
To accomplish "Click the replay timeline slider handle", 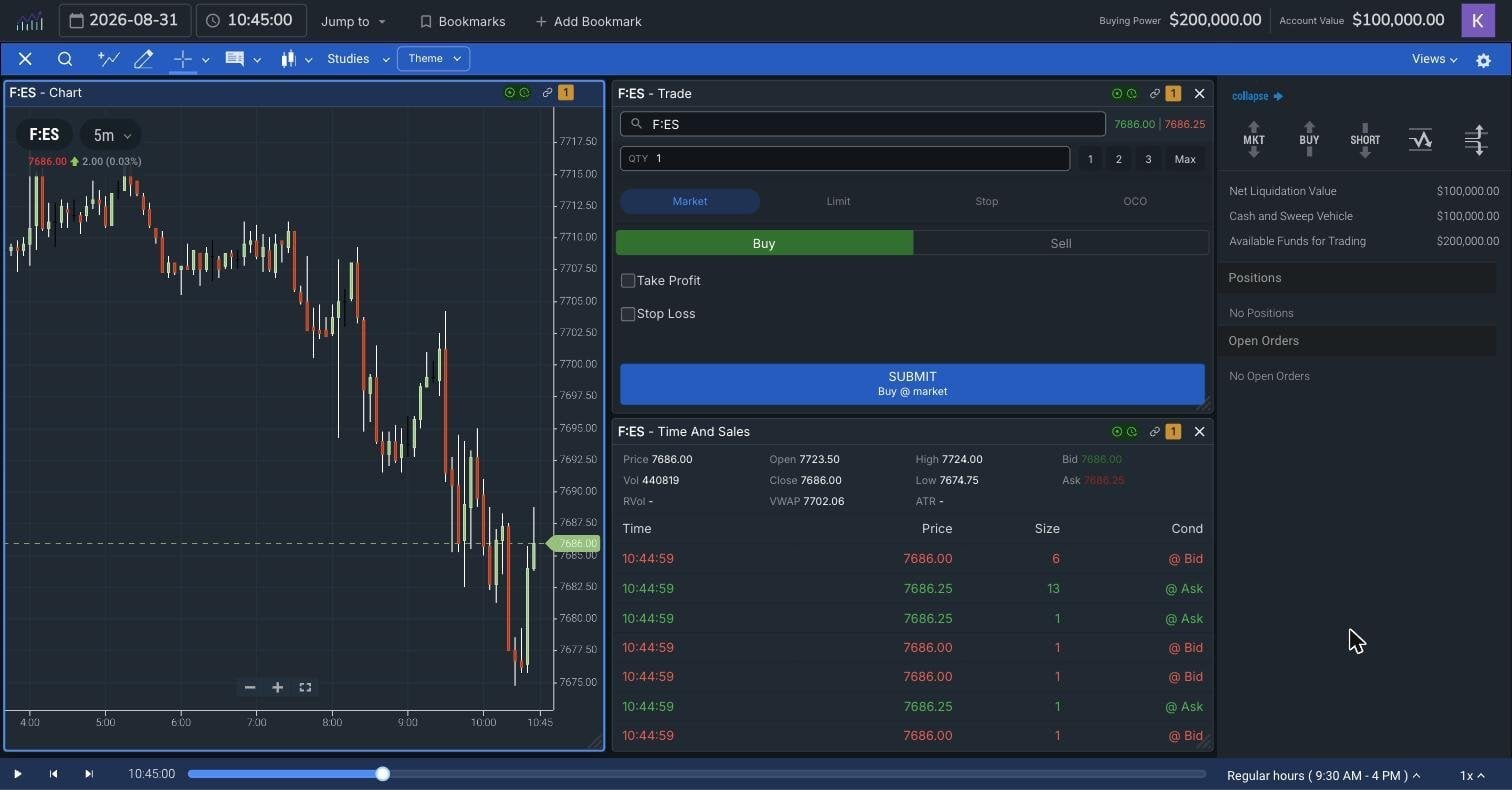I will pos(382,774).
